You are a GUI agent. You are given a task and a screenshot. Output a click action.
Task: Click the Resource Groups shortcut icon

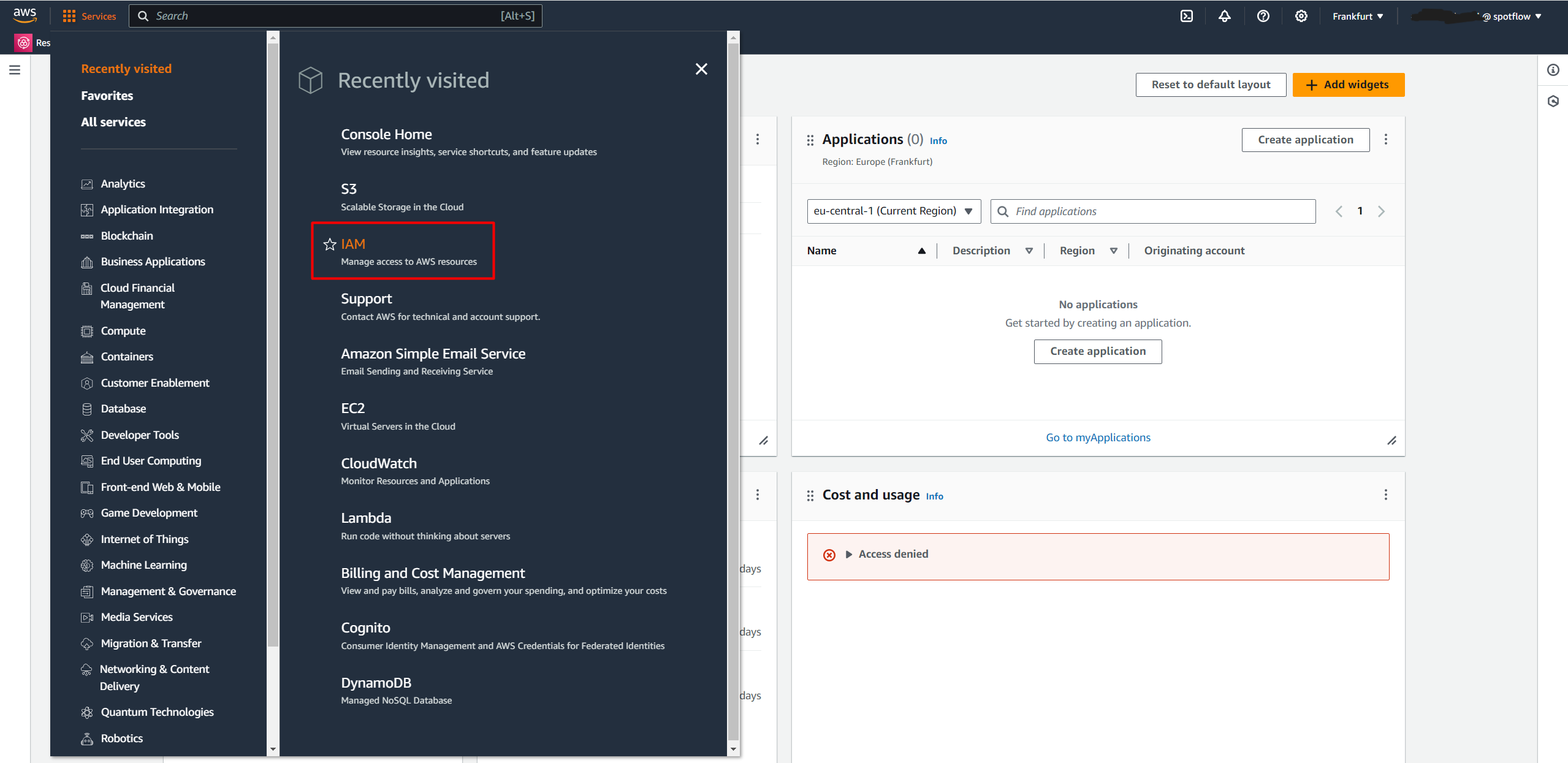click(23, 42)
